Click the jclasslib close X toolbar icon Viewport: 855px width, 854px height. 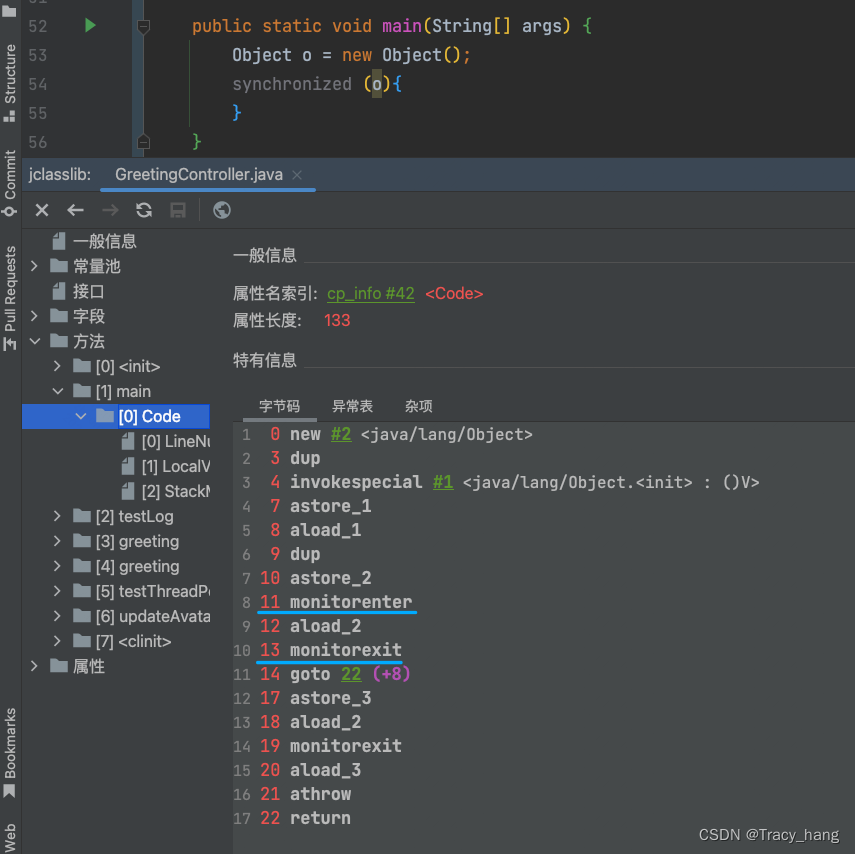pos(42,210)
